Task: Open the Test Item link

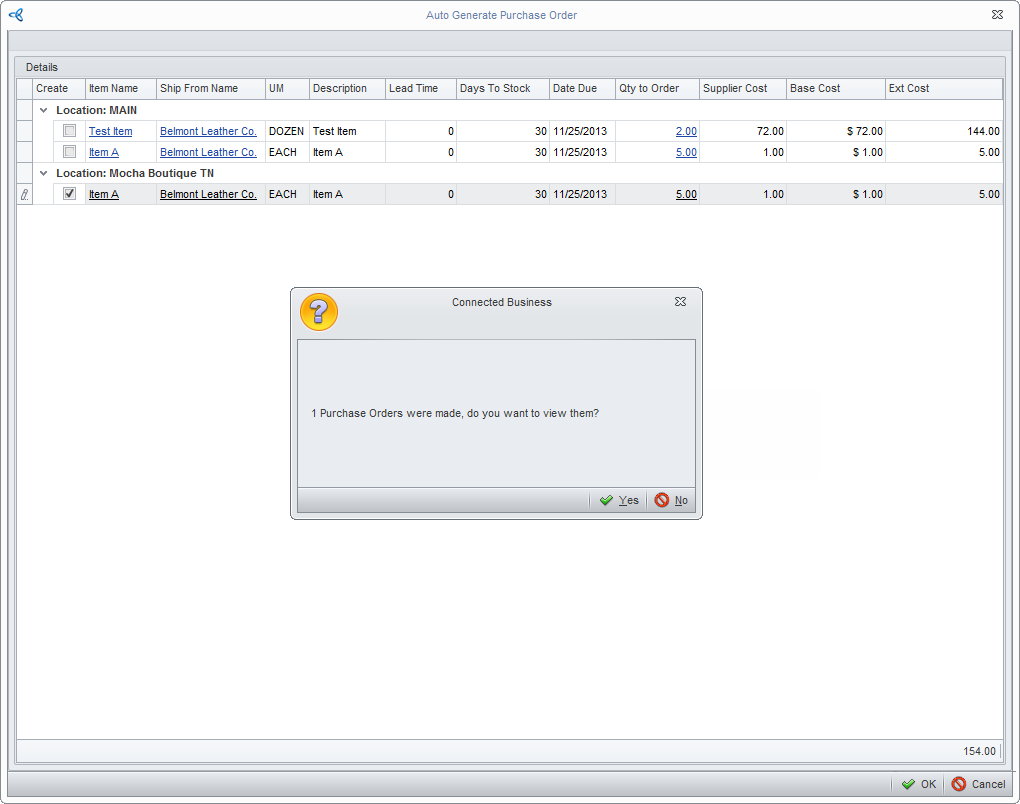Action: (x=110, y=131)
